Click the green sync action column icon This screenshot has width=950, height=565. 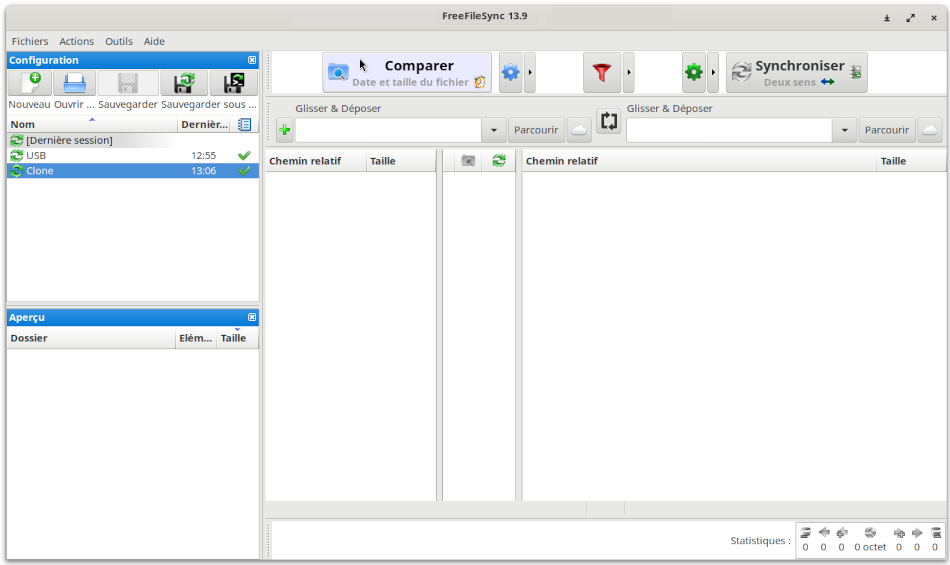click(499, 160)
